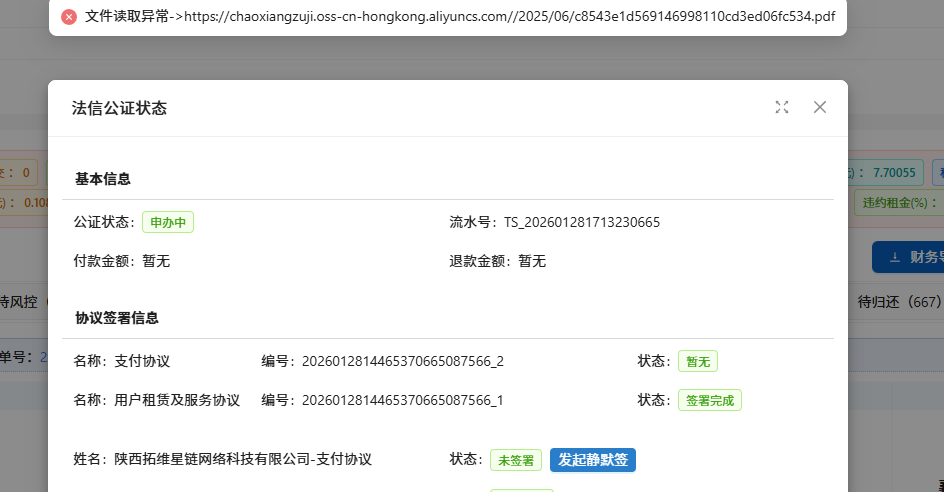
Task: Switch to the 待归还 (667) tab
Action: point(899,301)
